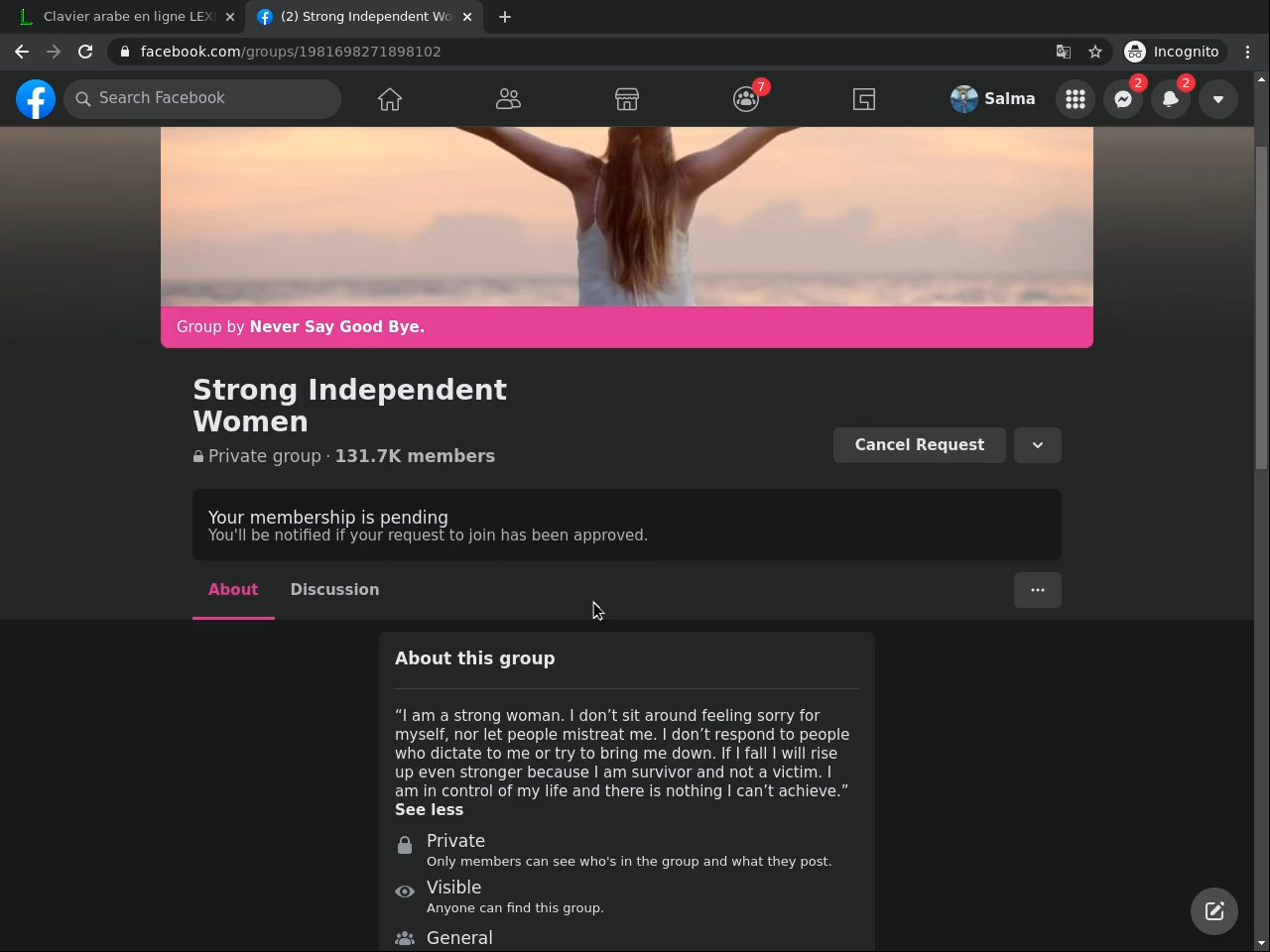Click the "Anyone can find this group." text
This screenshot has width=1270, height=952.
[515, 908]
